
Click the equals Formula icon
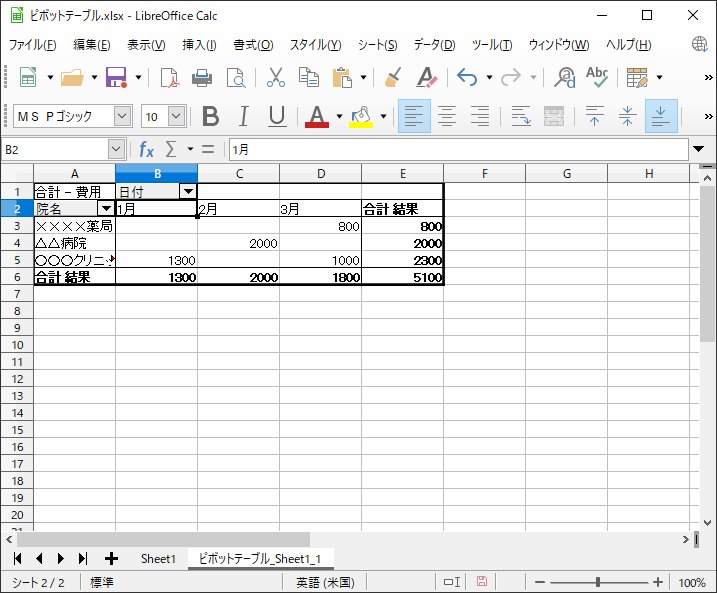click(x=208, y=149)
